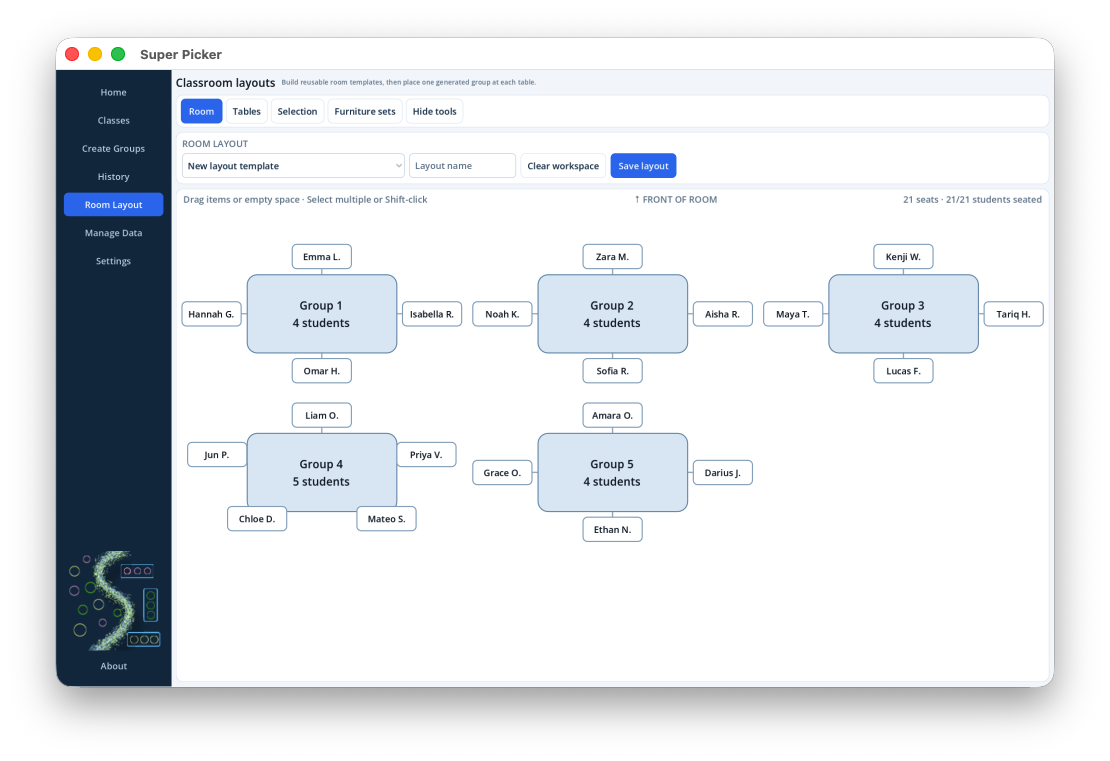The width and height of the screenshot is (1110, 761).
Task: Click the Super Picker logo image in sidebar
Action: [x=113, y=600]
